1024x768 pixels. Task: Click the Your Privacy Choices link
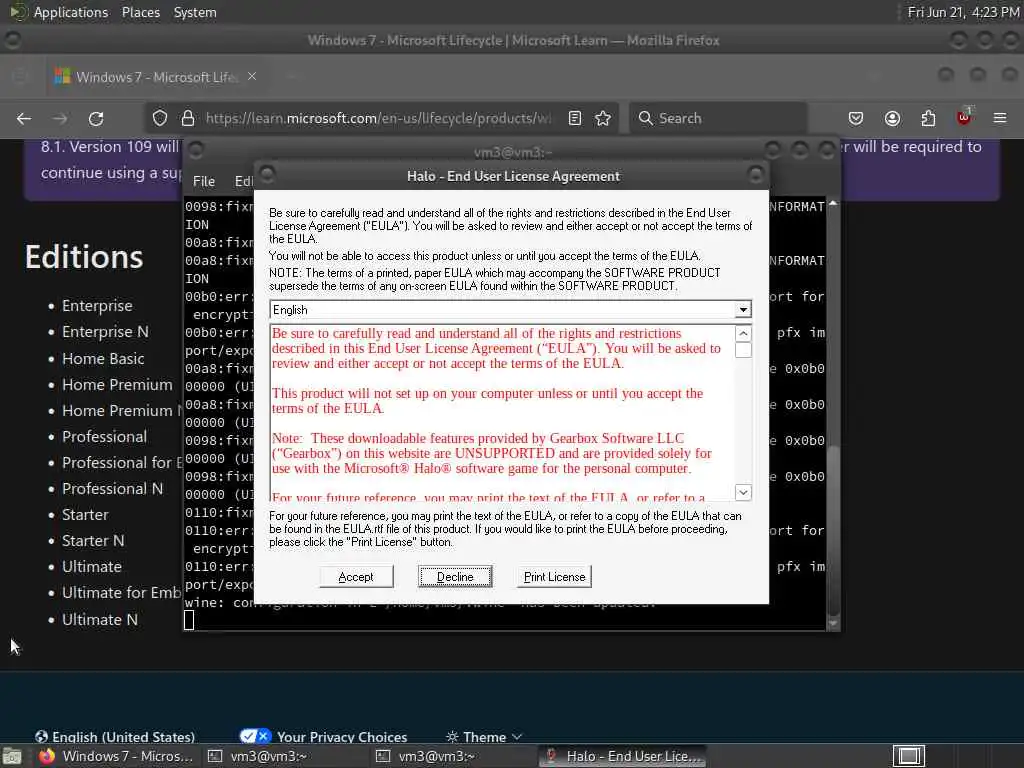pyautogui.click(x=324, y=737)
